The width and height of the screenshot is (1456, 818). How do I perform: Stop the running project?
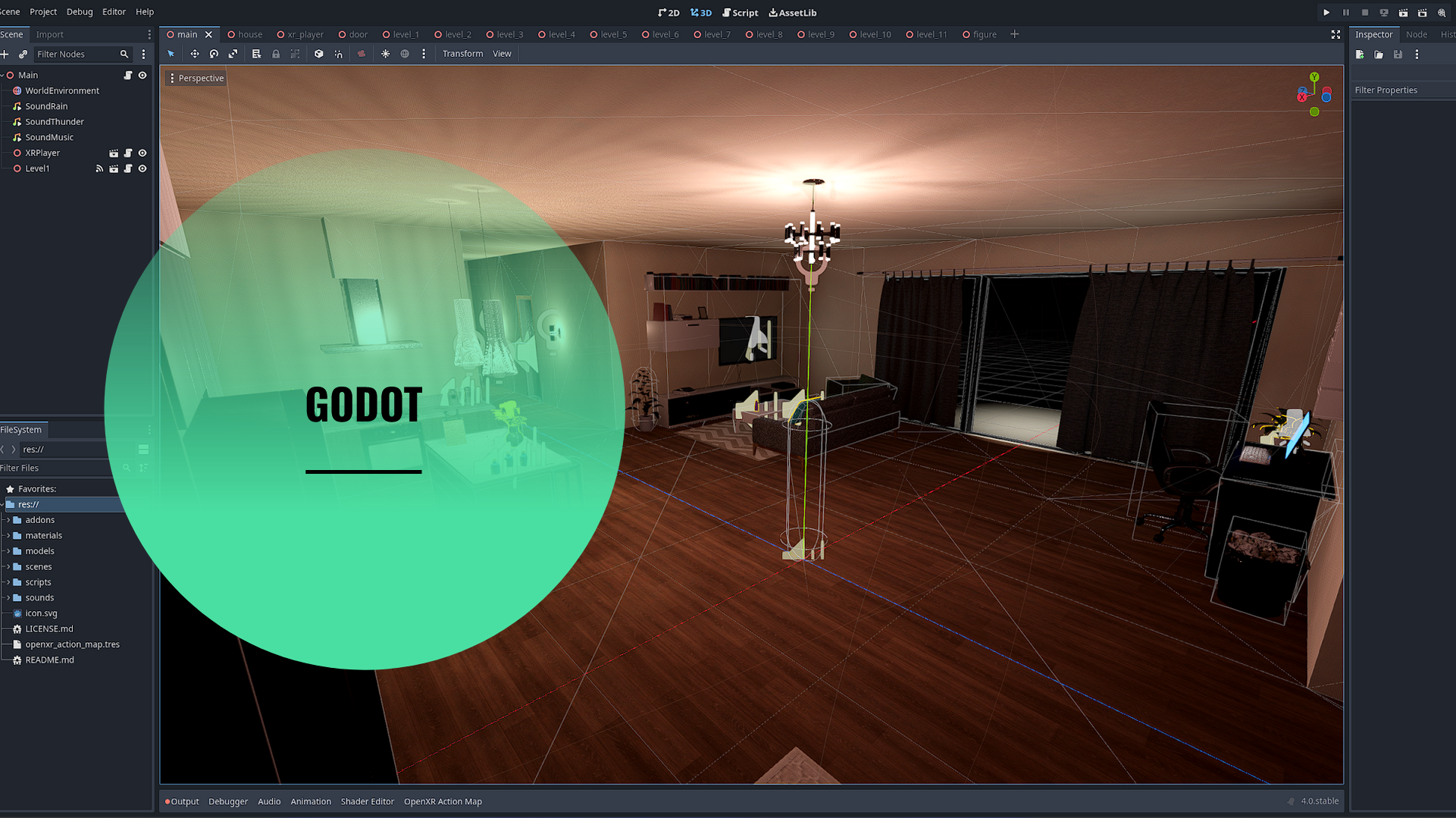[1365, 13]
